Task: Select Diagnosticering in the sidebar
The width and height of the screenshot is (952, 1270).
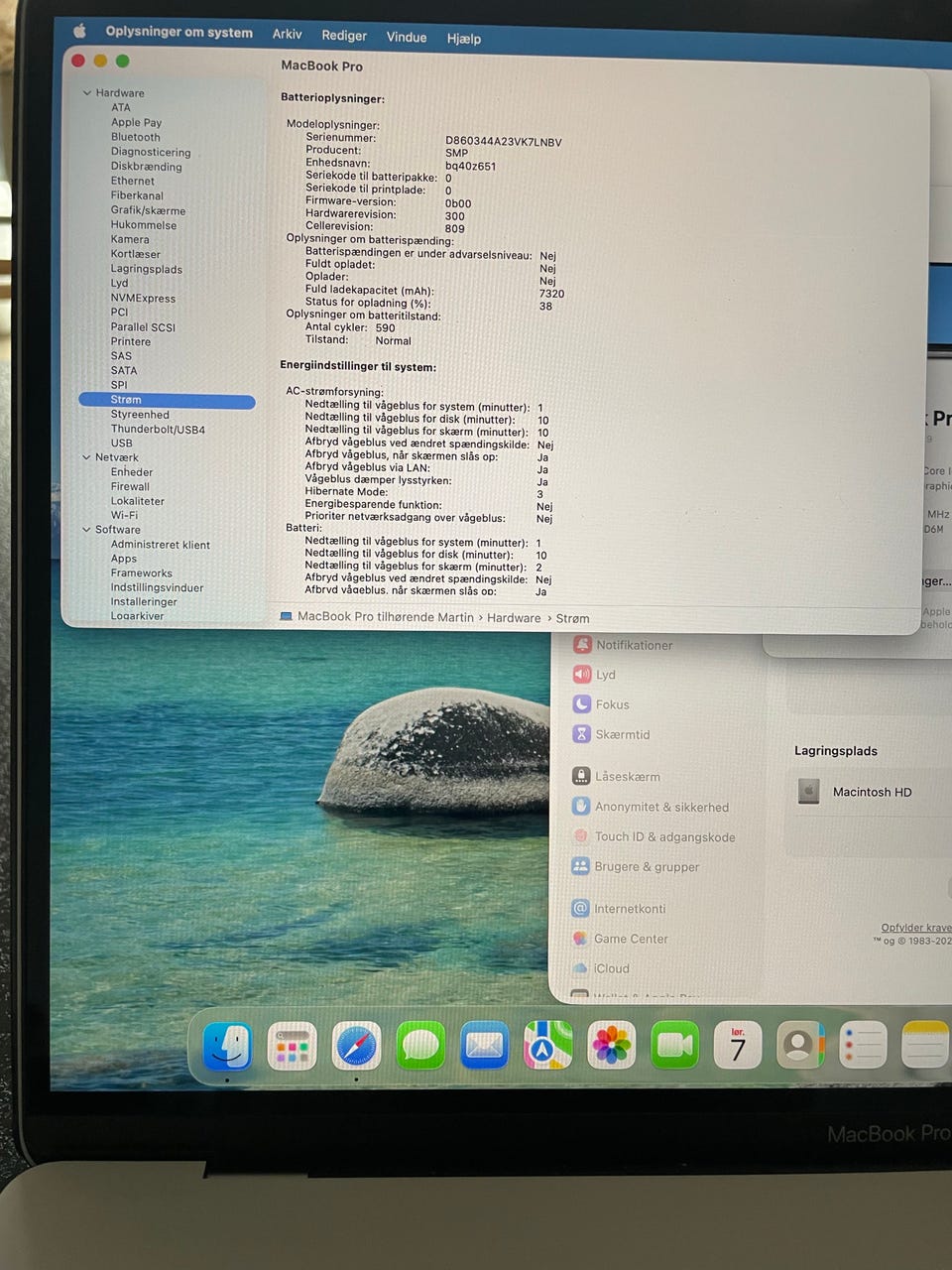Action: (151, 152)
